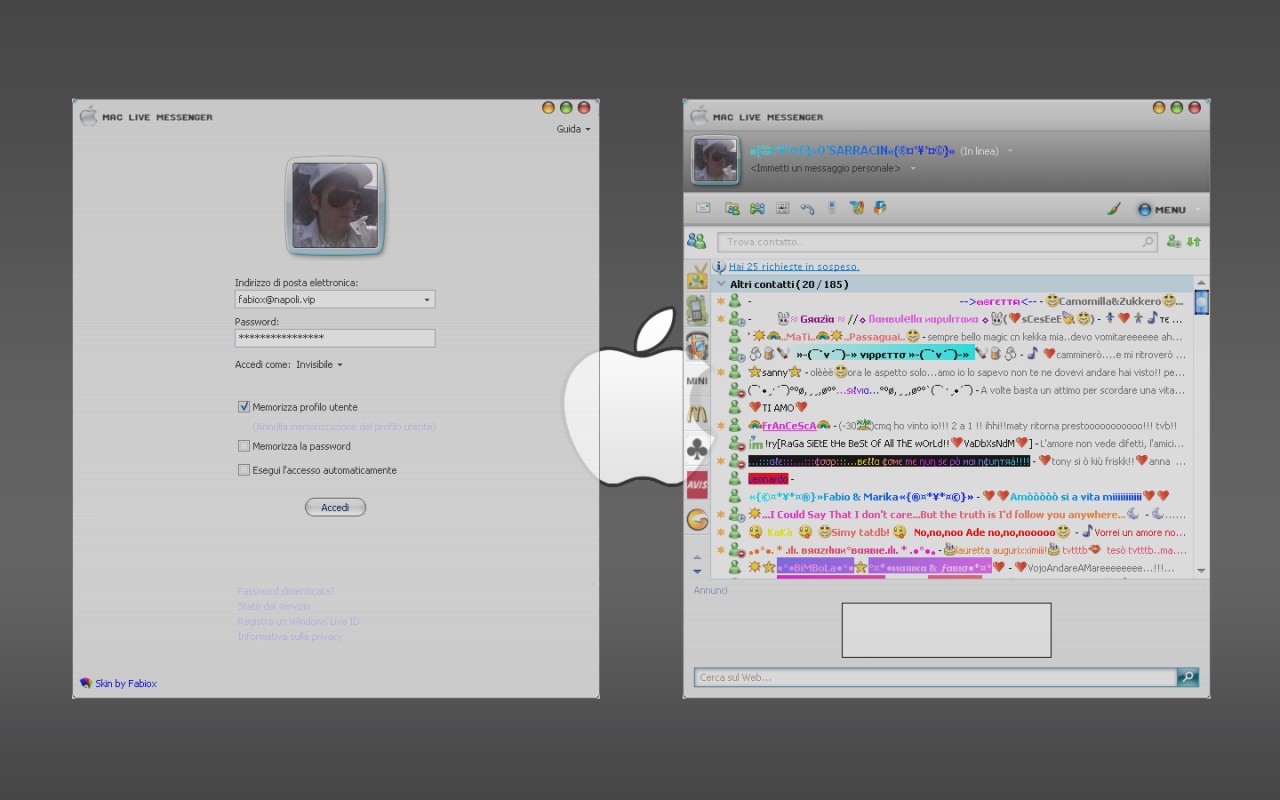Open the personal message dropdown arrow
This screenshot has height=800, width=1280.
[x=913, y=169]
